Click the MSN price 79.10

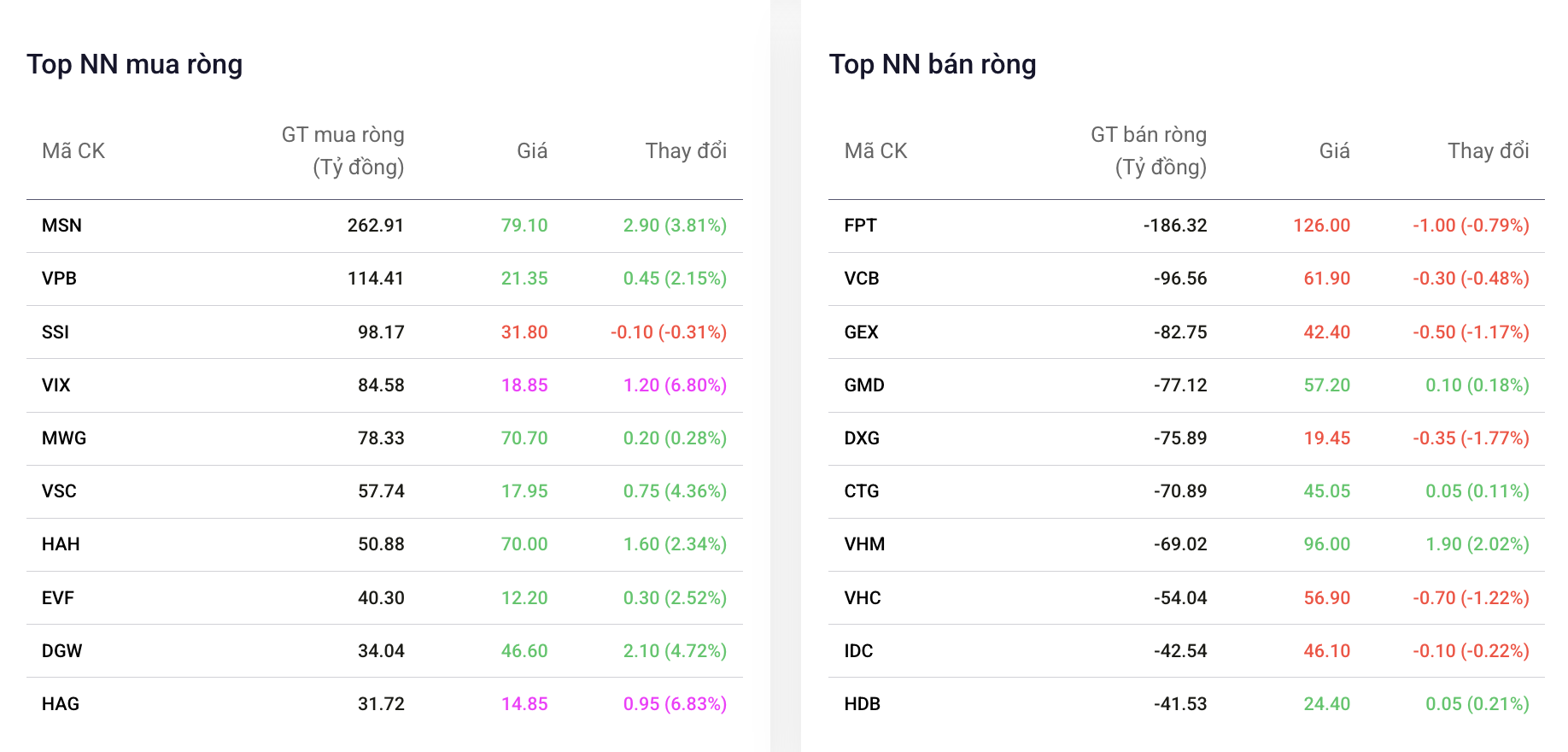pyautogui.click(x=524, y=226)
